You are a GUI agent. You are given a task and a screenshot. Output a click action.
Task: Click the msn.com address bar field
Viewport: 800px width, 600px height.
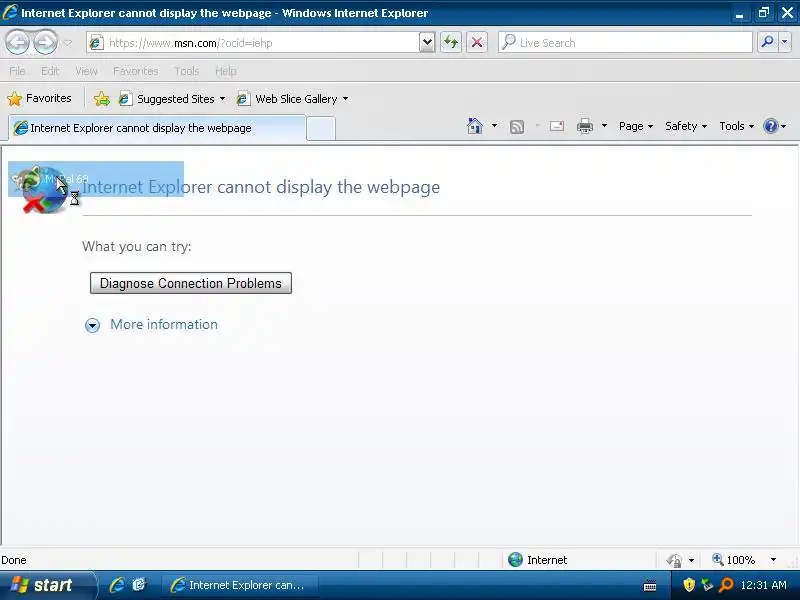tap(253, 43)
